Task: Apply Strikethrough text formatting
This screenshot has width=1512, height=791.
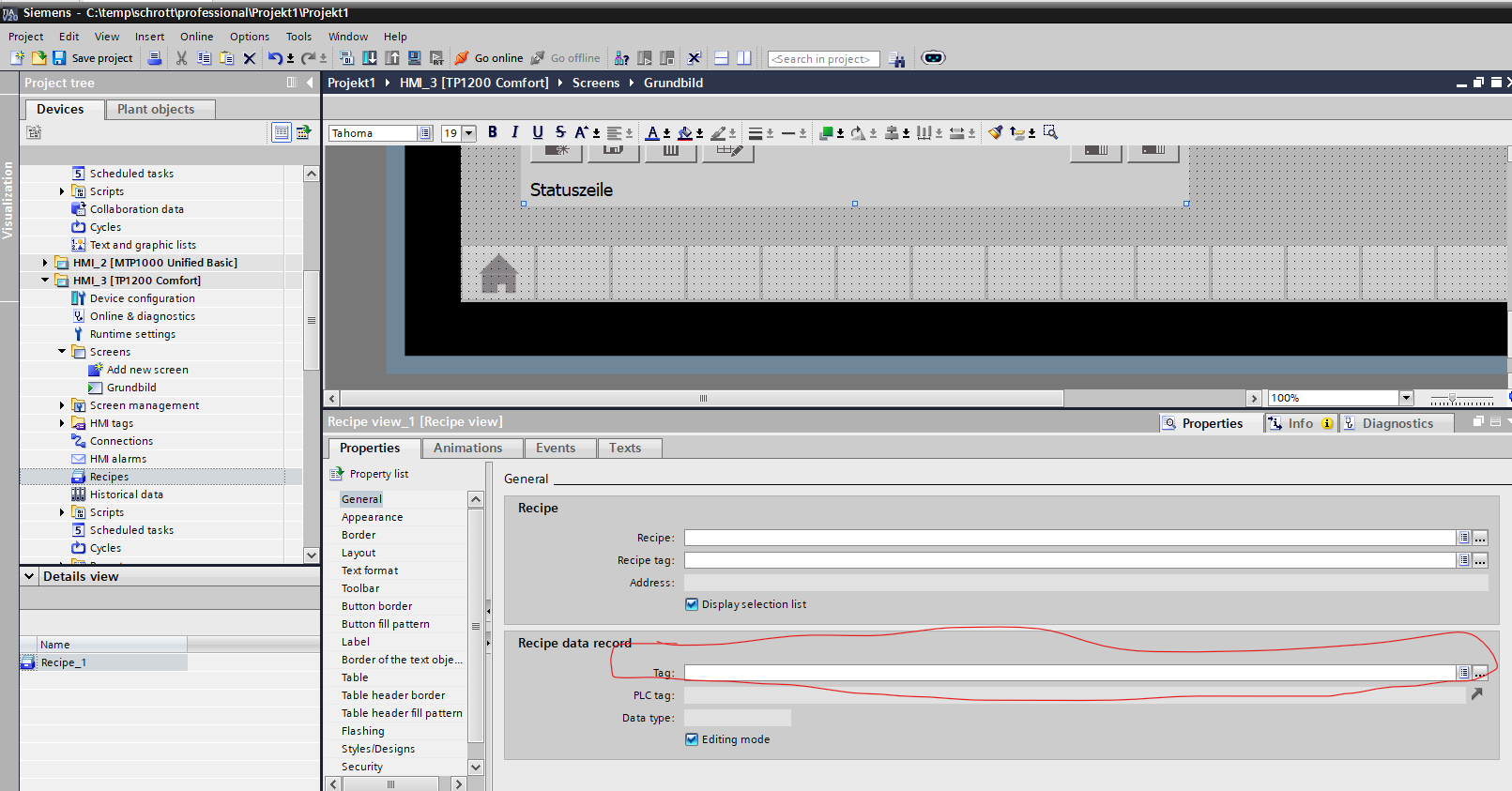Action: [560, 132]
